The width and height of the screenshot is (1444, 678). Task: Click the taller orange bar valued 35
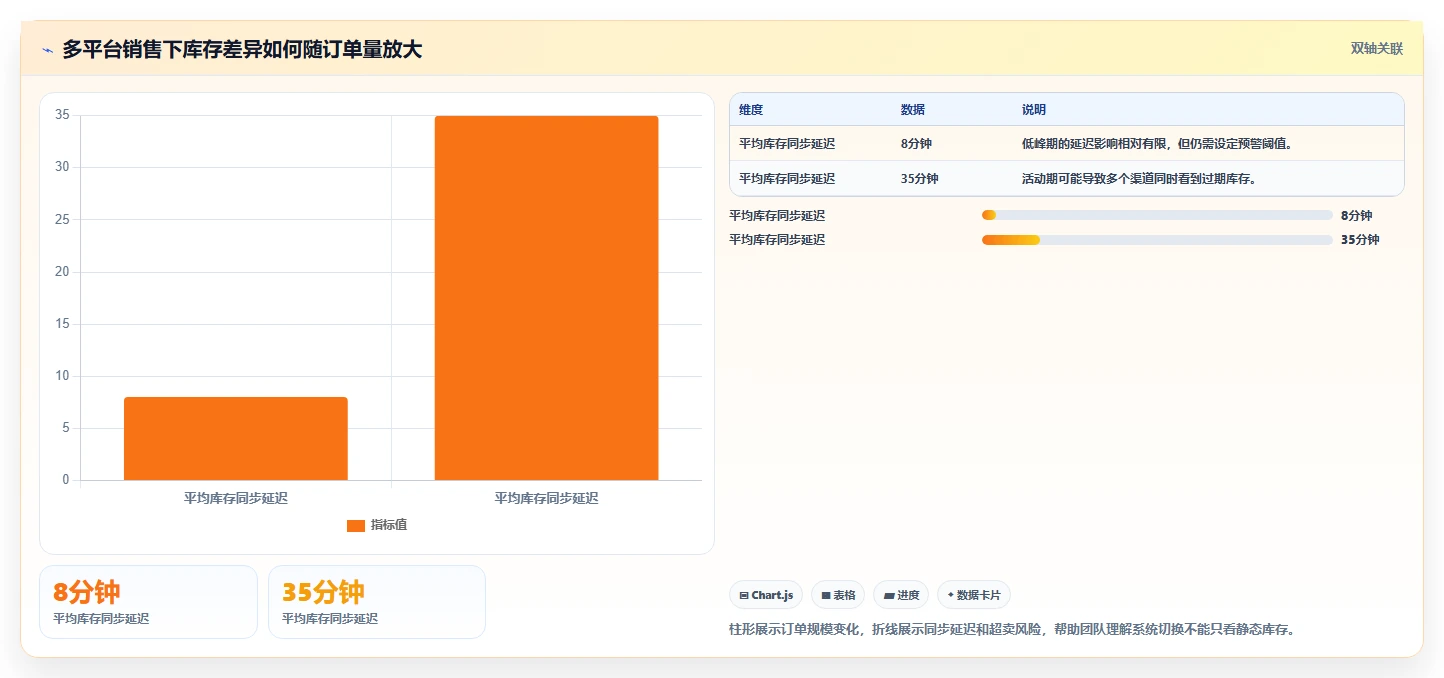[x=546, y=298]
